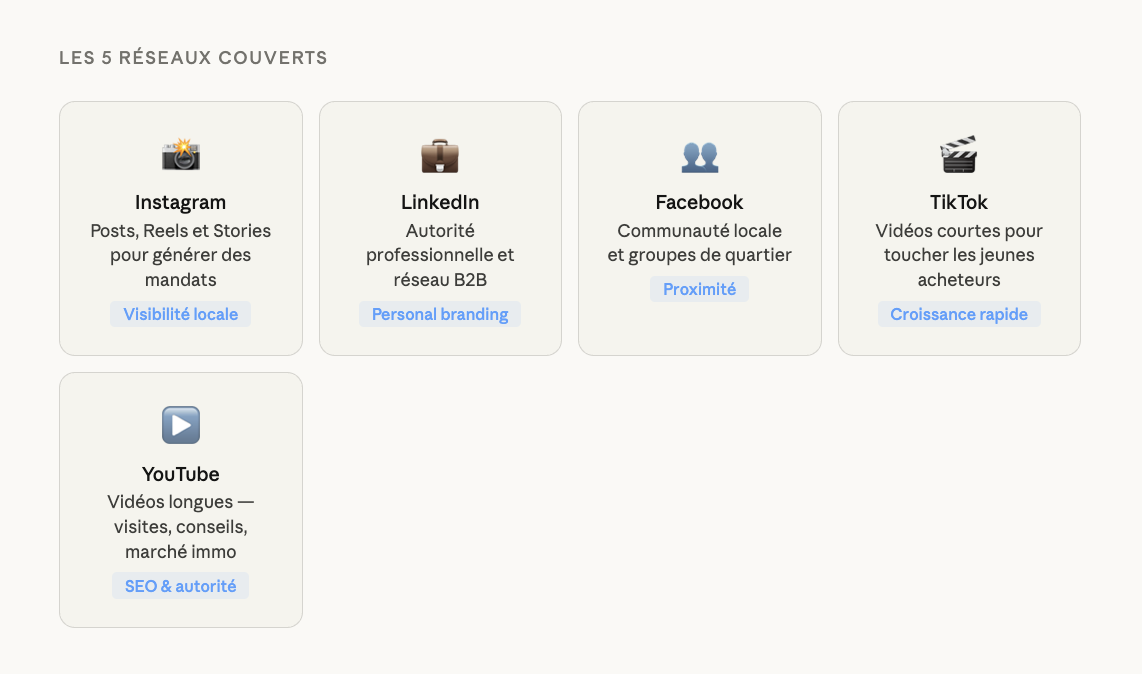Click the TikTok short videos description
Image resolution: width=1142 pixels, height=674 pixels.
(x=959, y=255)
